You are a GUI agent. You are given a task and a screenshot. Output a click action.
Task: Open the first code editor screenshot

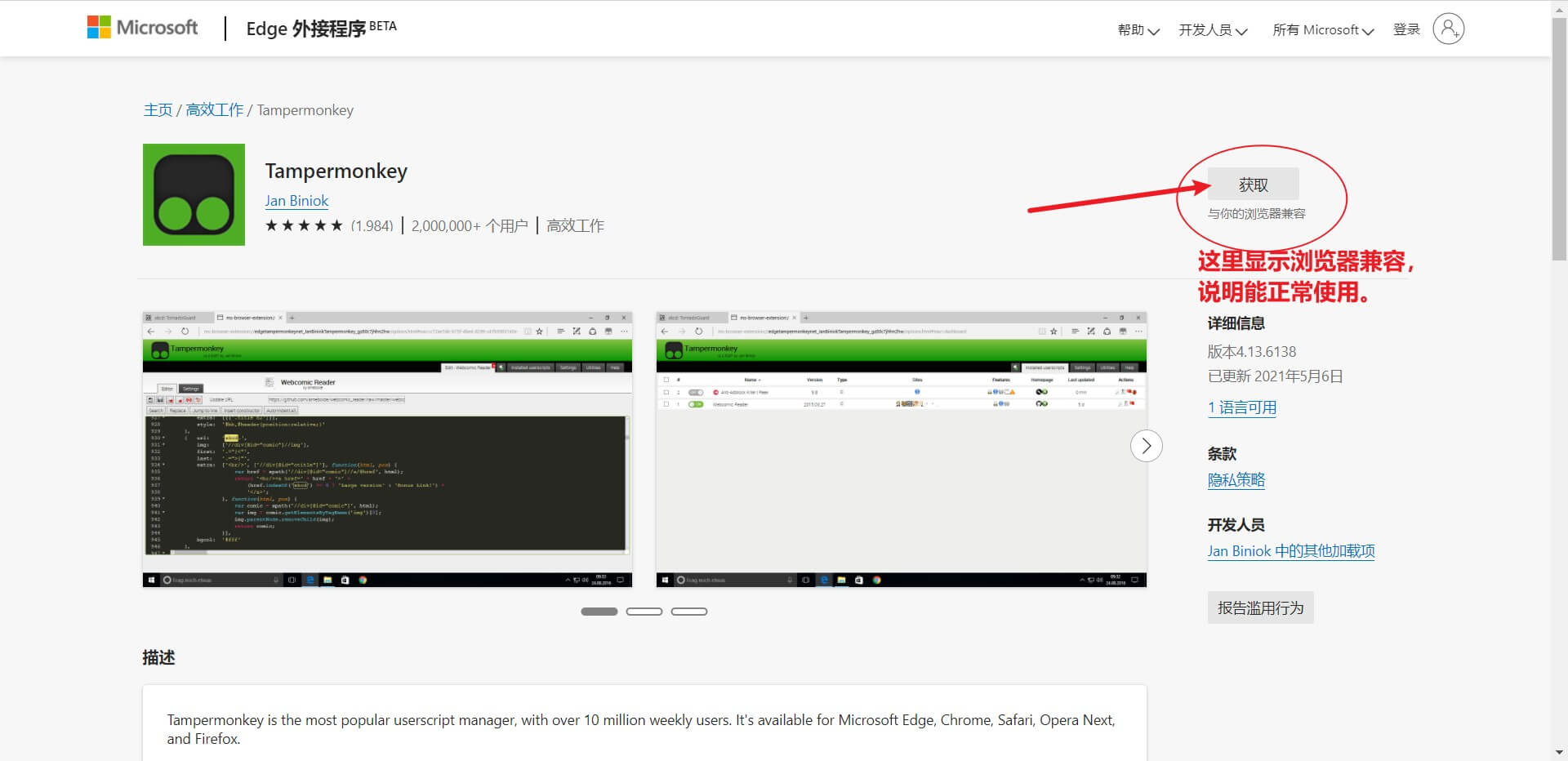coord(387,449)
